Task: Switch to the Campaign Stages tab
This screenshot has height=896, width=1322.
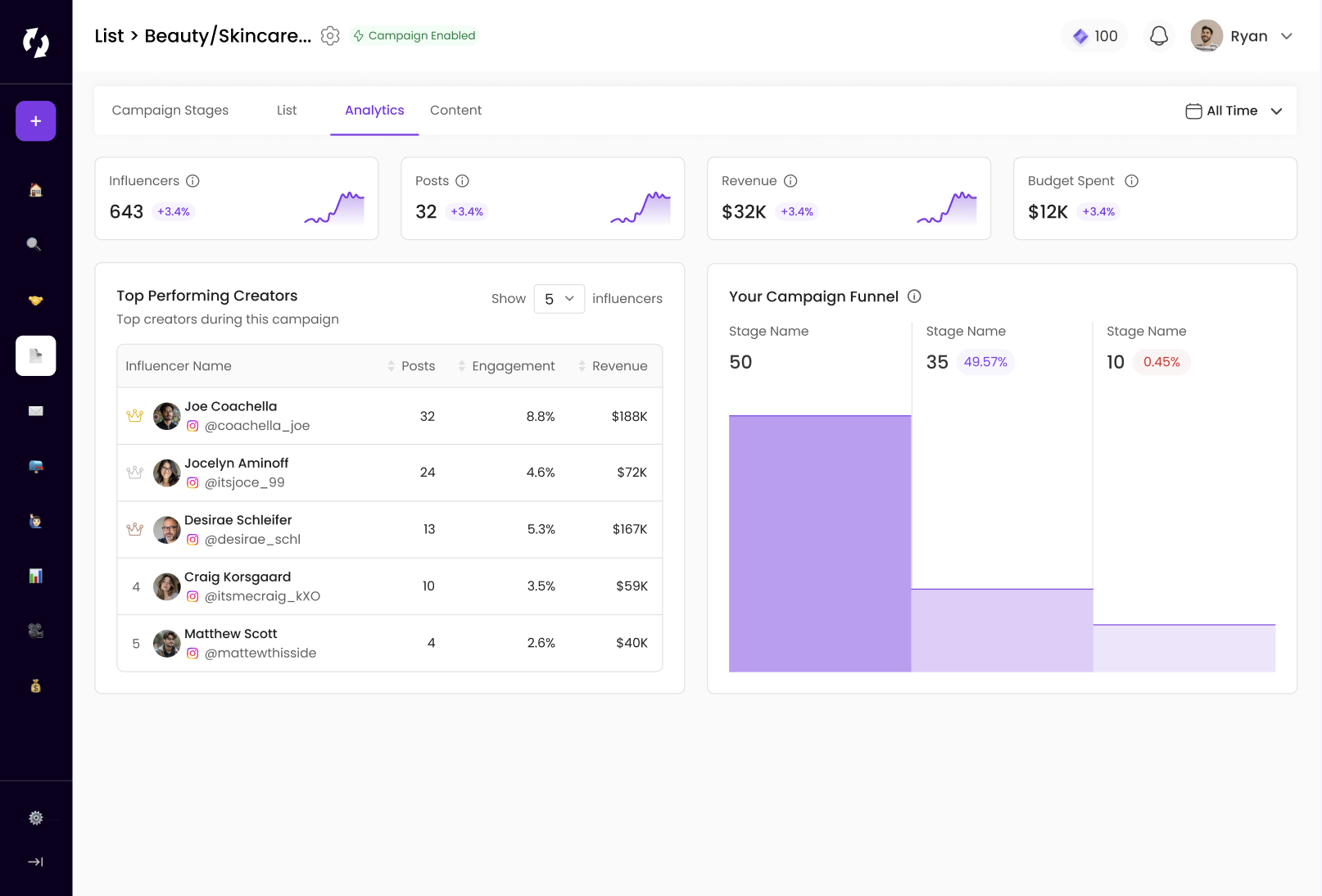Action: [170, 111]
